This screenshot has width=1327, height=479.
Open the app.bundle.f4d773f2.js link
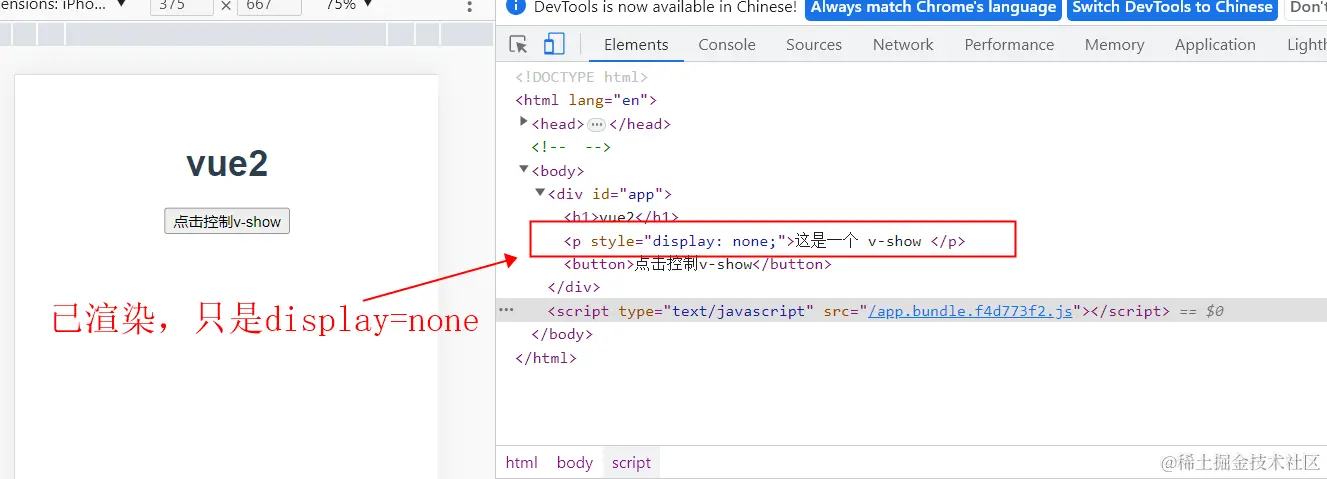pos(970,311)
